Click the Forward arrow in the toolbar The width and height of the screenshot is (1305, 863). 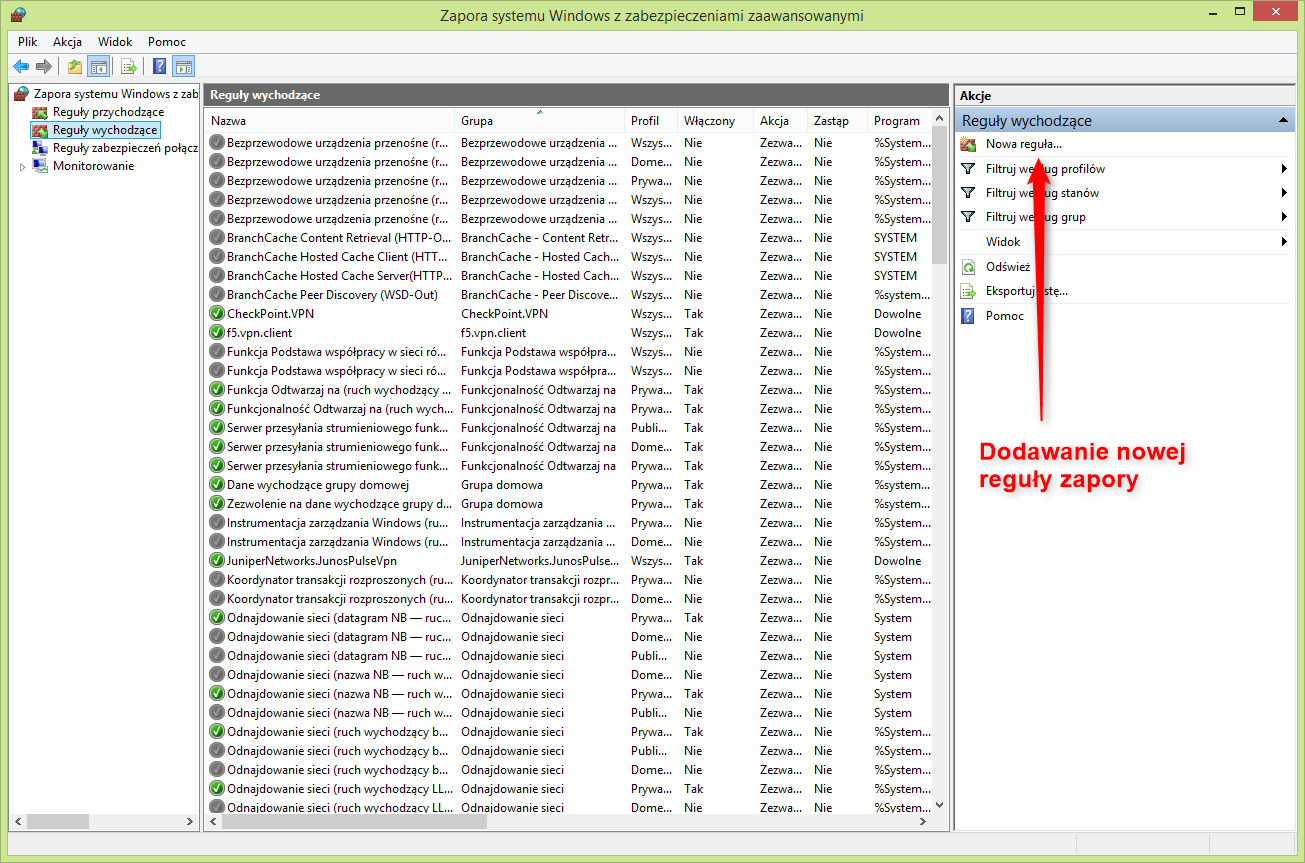(x=43, y=67)
